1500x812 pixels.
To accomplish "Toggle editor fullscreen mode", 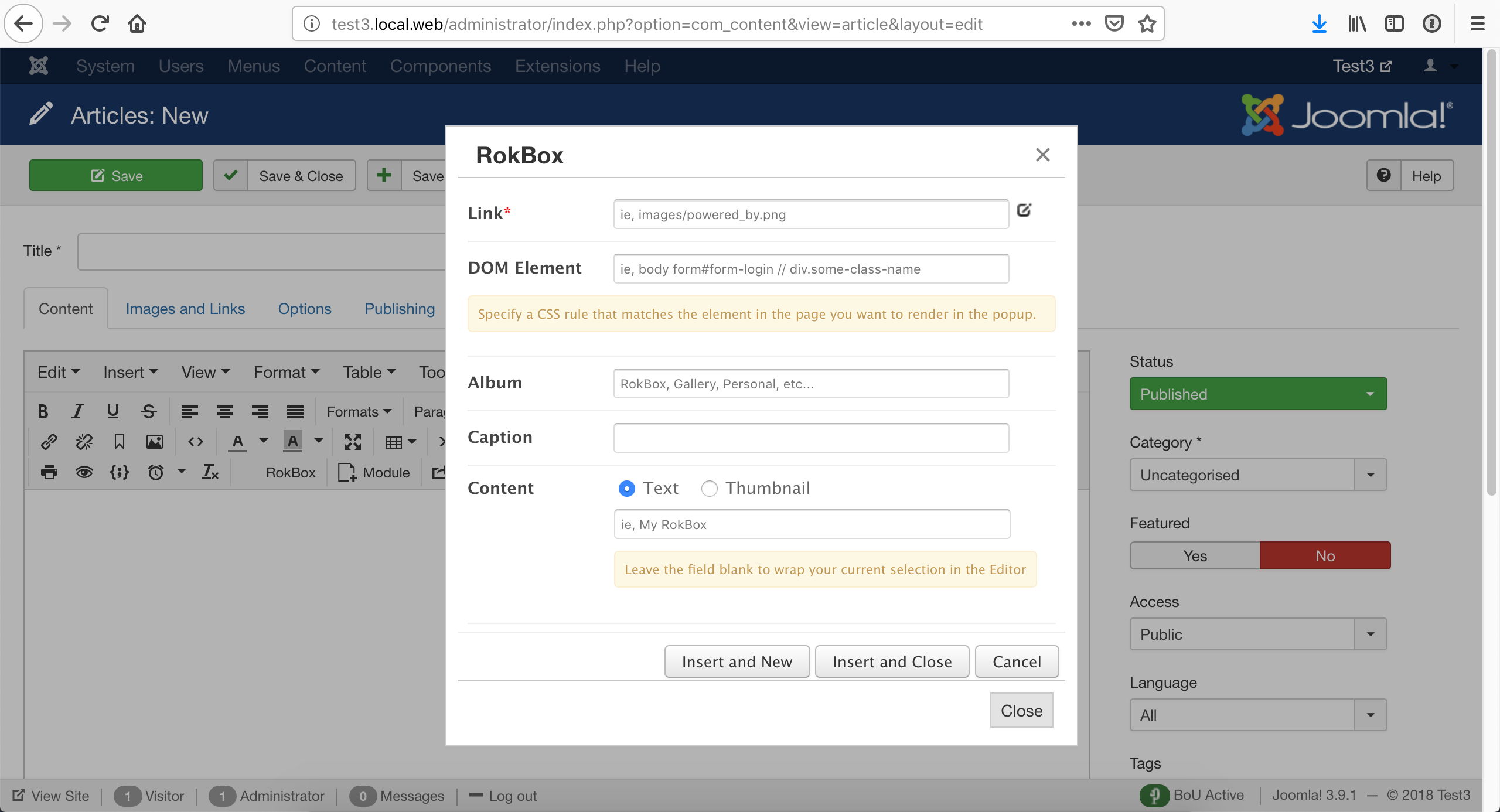I will tap(352, 442).
